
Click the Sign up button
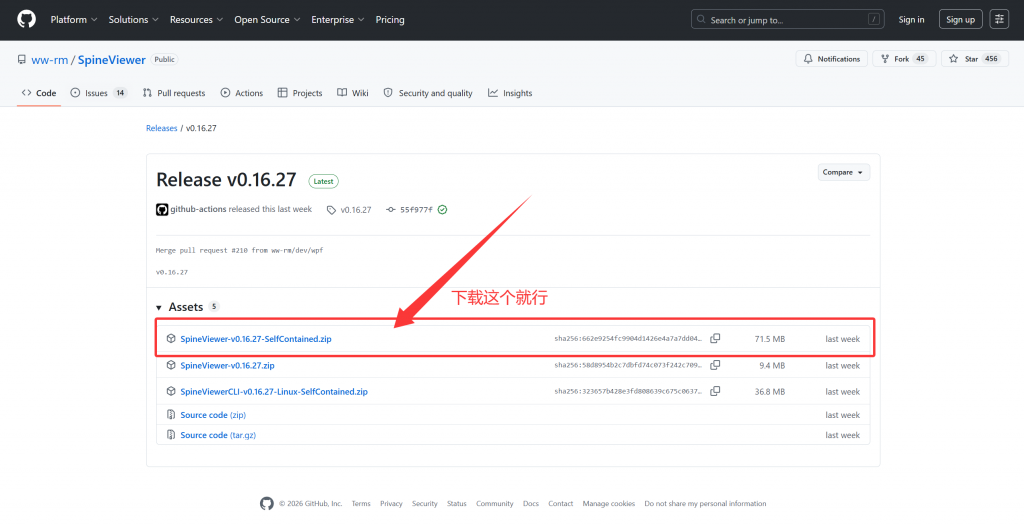tap(961, 20)
